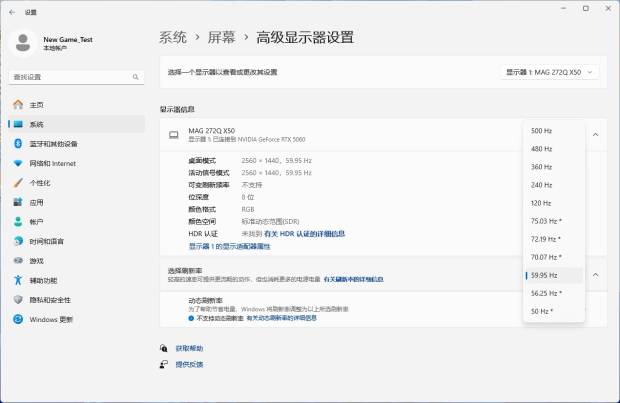The width and height of the screenshot is (620, 403).
Task: Click 提供反馈 link
Action: click(189, 364)
